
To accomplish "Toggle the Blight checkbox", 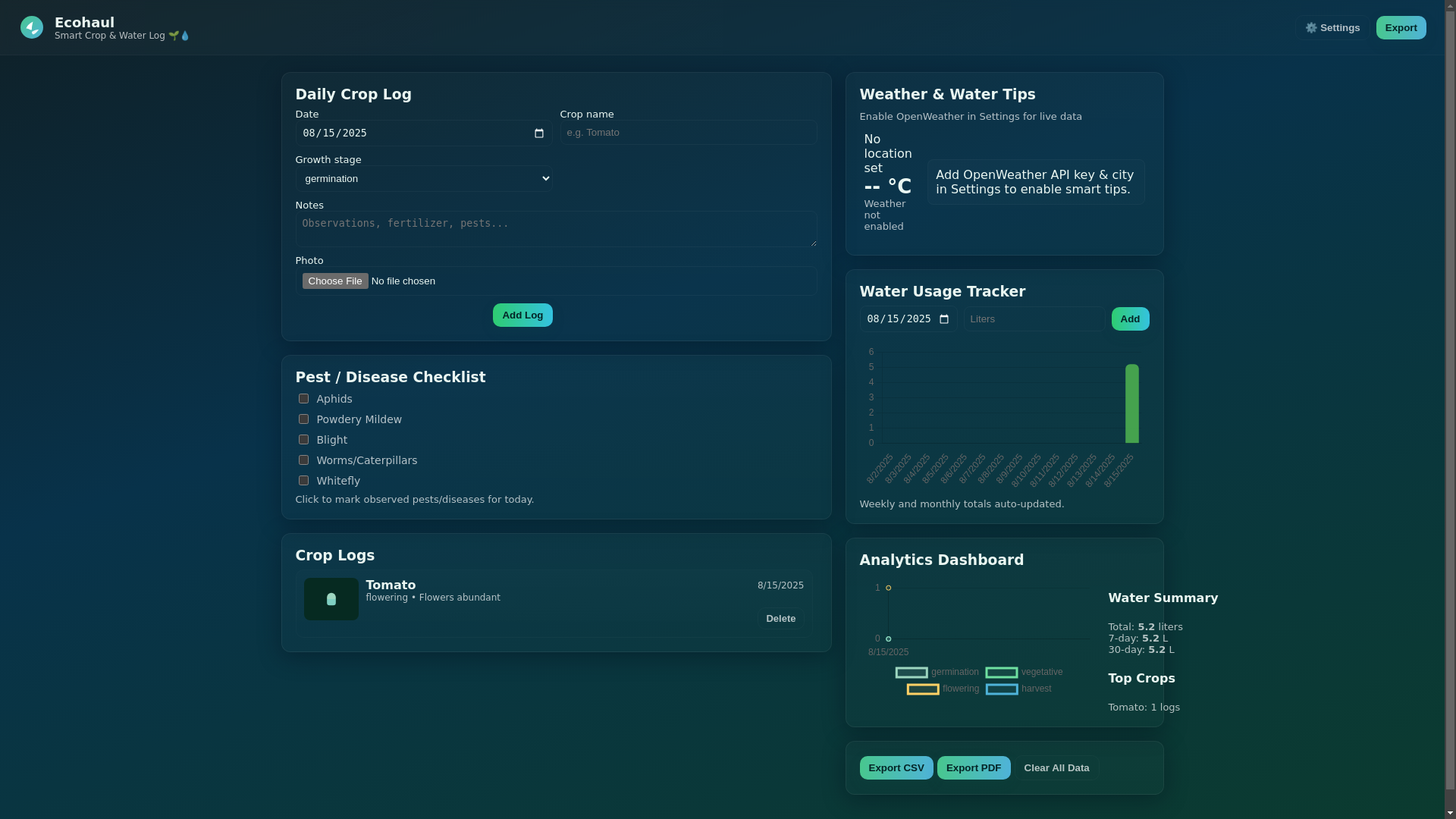I will 303,440.
